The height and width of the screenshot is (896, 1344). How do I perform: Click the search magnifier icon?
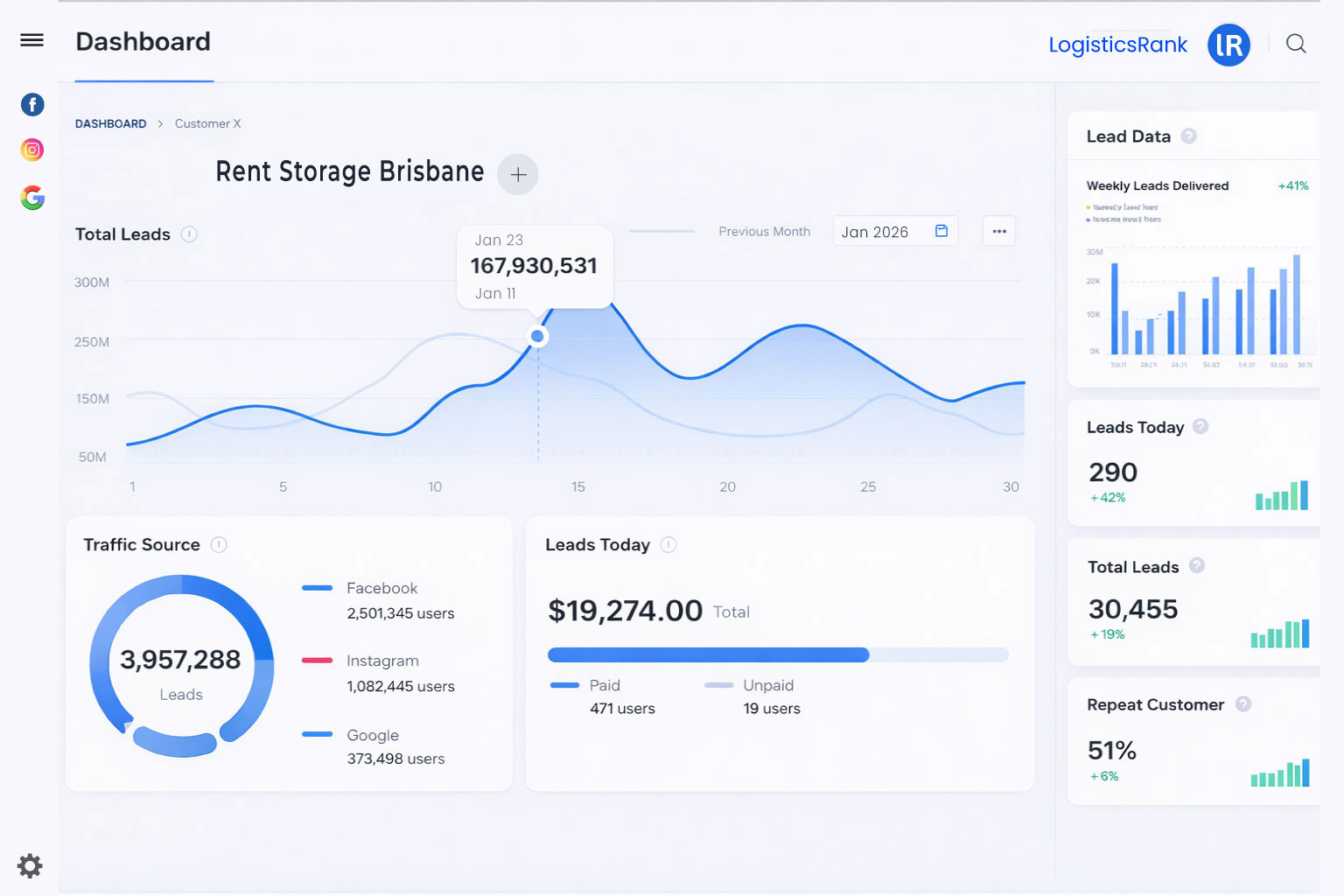(x=1296, y=44)
